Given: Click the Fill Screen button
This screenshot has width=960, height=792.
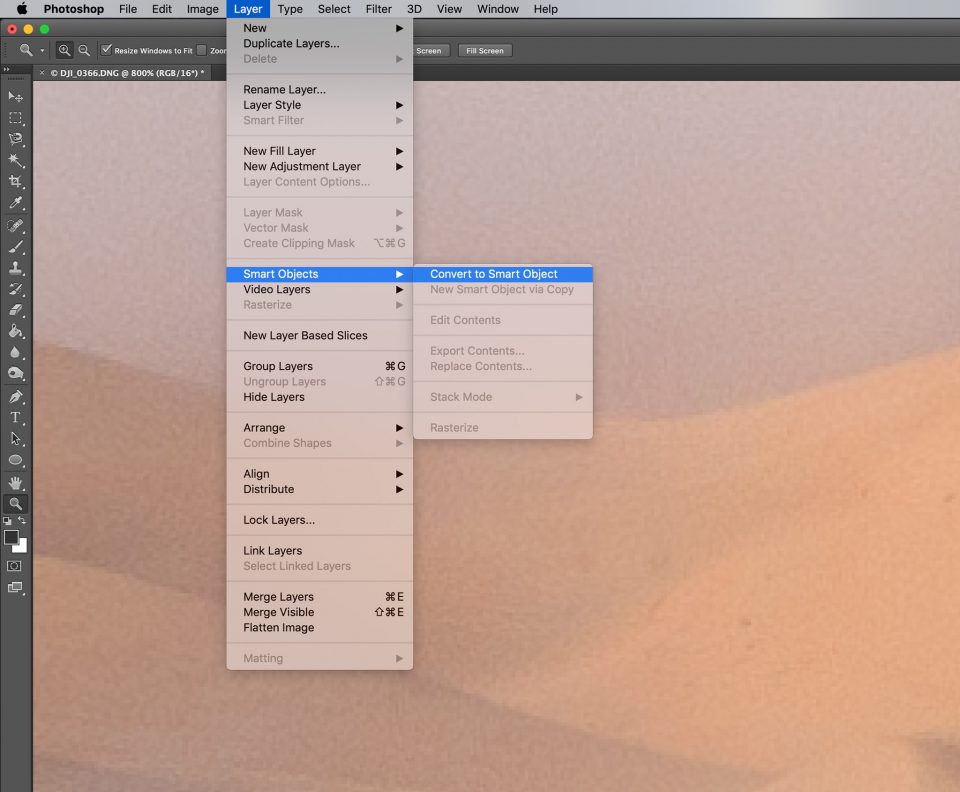Looking at the screenshot, I should (x=485, y=51).
